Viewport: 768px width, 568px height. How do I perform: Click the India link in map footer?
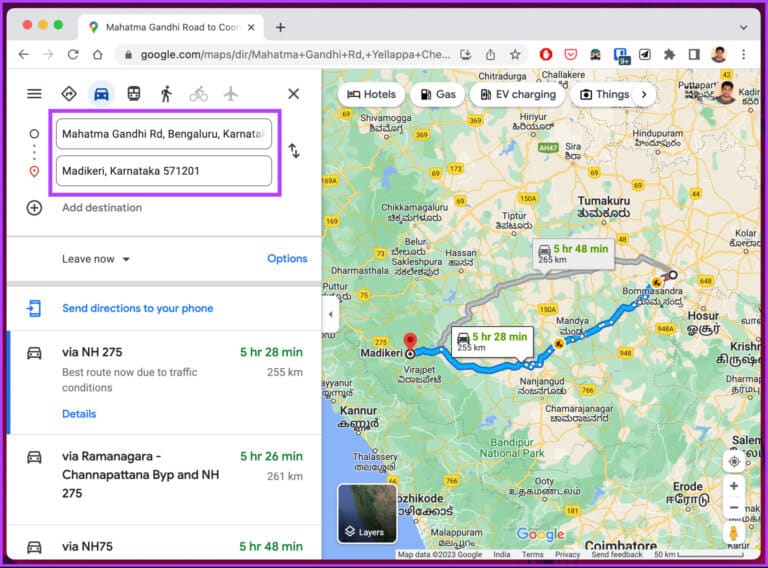tap(502, 554)
